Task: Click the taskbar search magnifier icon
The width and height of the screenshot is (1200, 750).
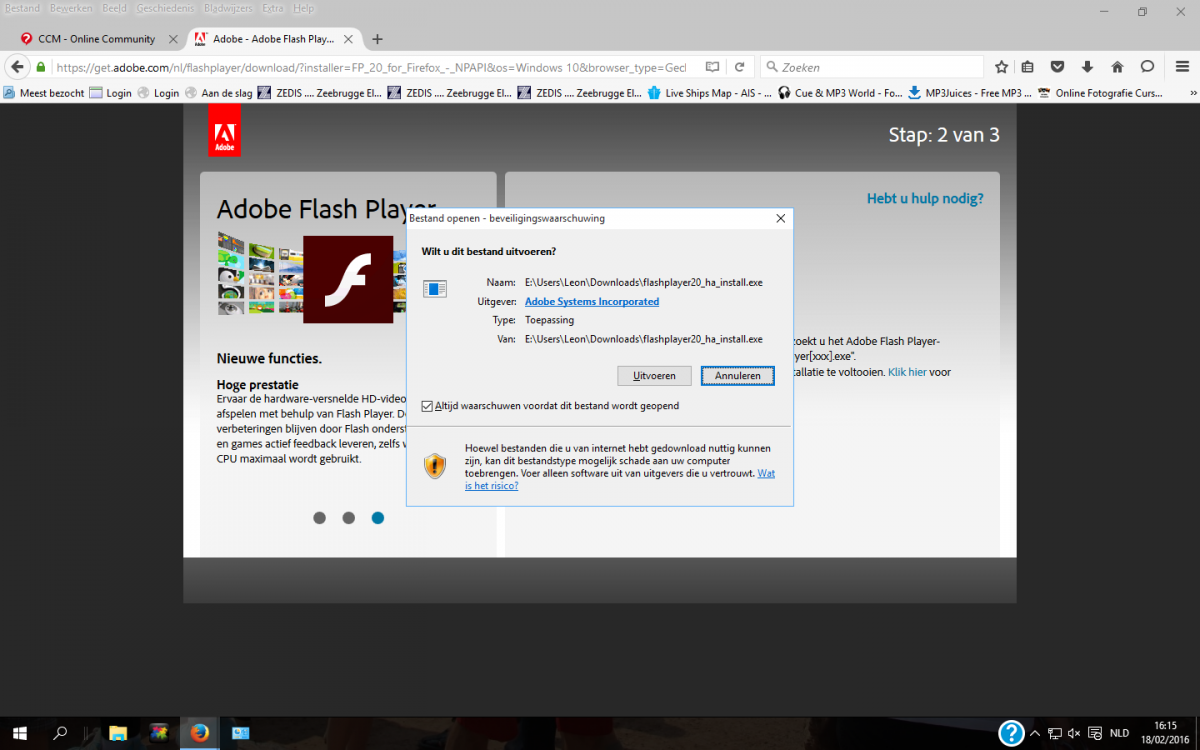Action: [61, 733]
